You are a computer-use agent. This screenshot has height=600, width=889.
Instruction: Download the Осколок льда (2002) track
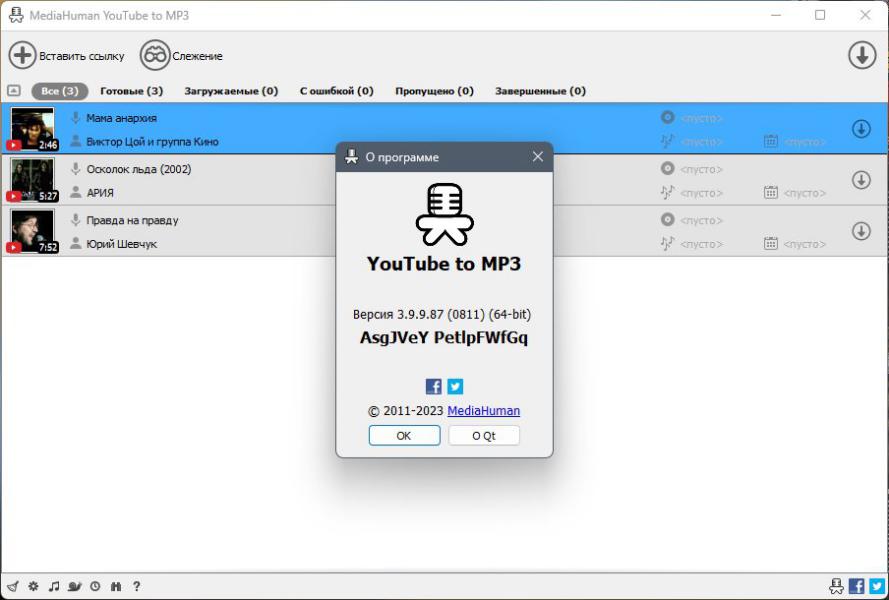861,180
